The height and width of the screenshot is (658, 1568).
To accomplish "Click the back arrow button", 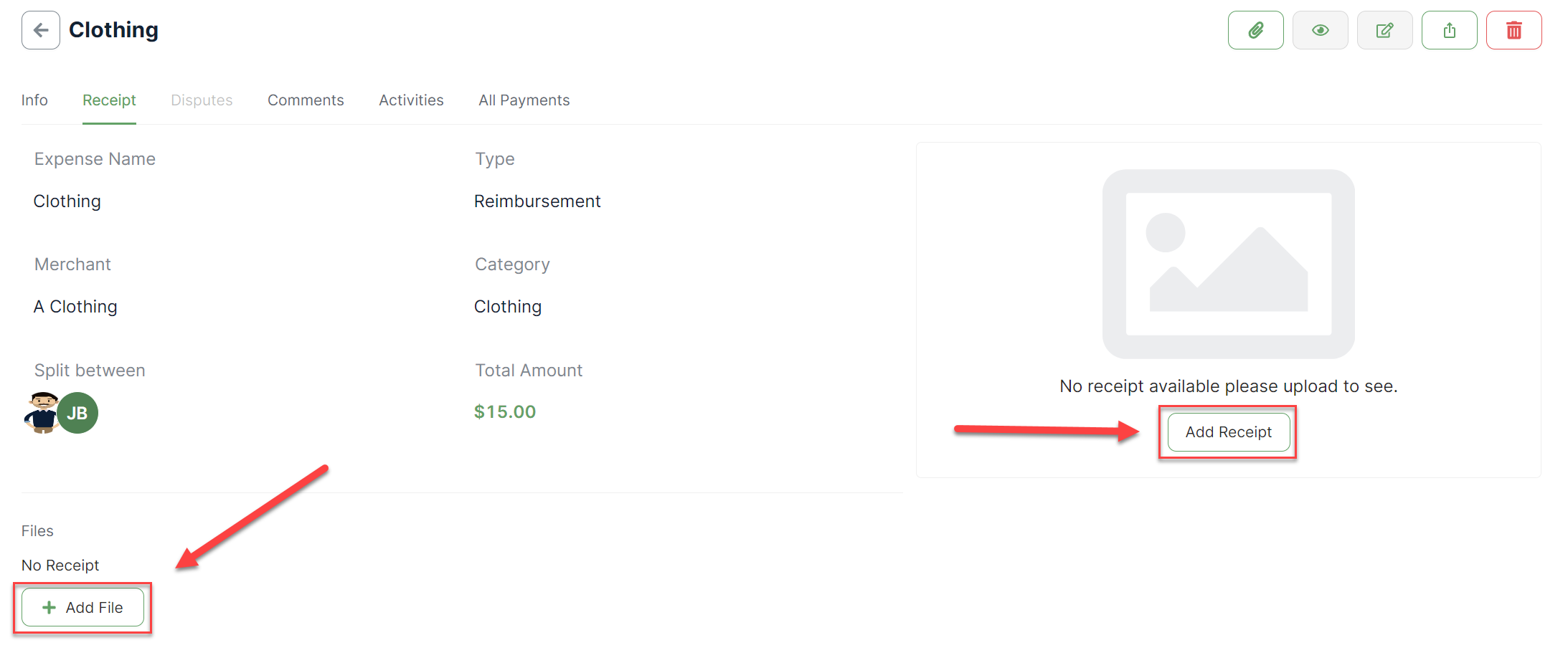I will 41,30.
